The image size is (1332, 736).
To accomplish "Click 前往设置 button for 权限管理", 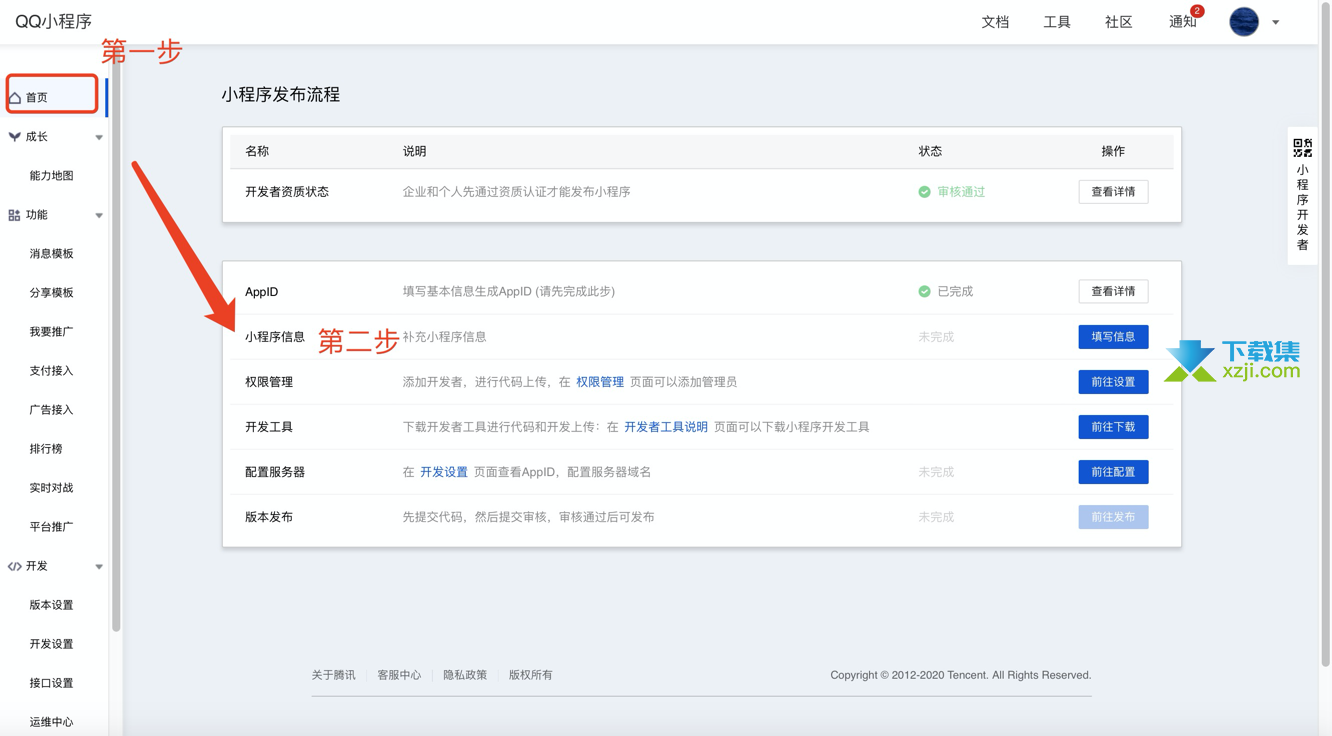I will [x=1113, y=382].
